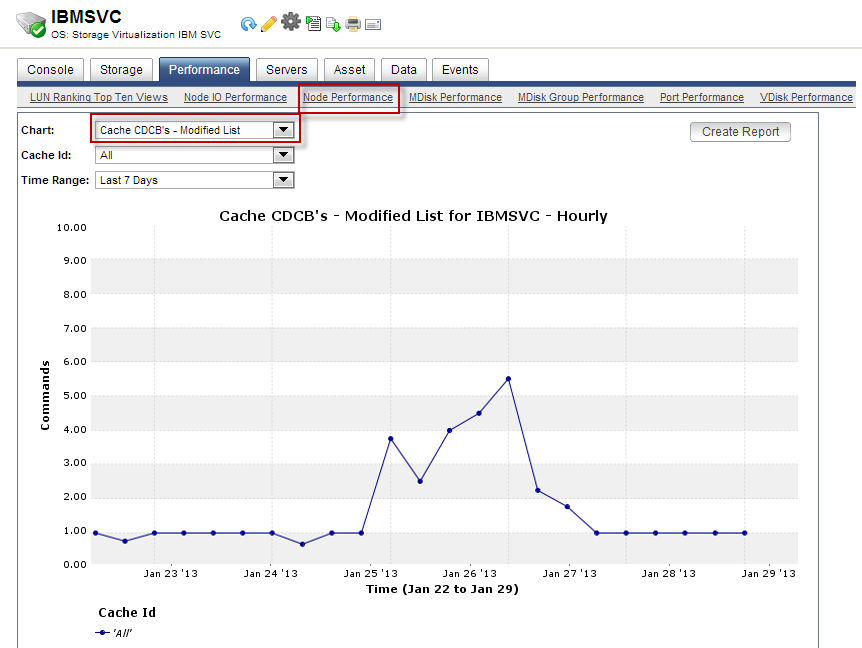Open MDisk Performance link
The image size is (862, 648).
click(455, 97)
